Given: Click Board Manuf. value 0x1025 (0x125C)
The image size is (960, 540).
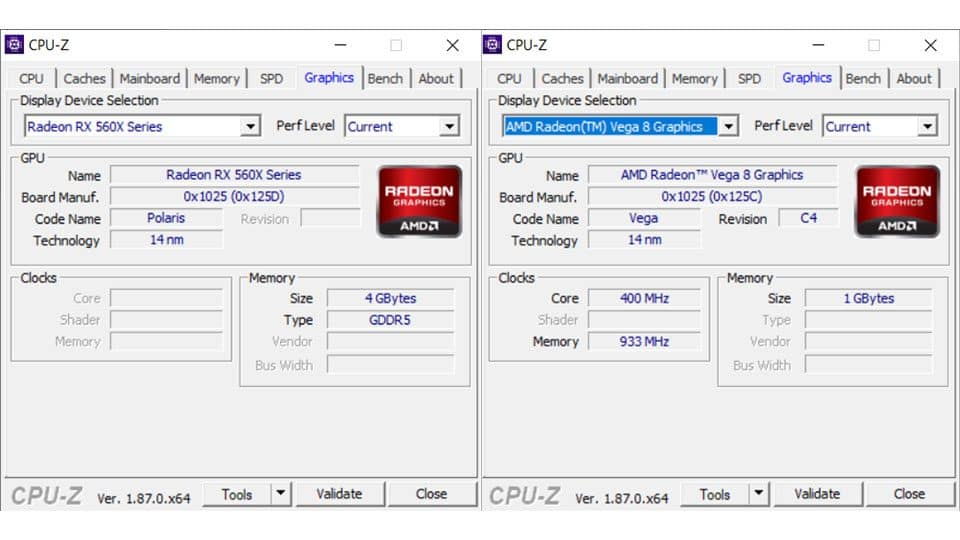Looking at the screenshot, I should [713, 197].
